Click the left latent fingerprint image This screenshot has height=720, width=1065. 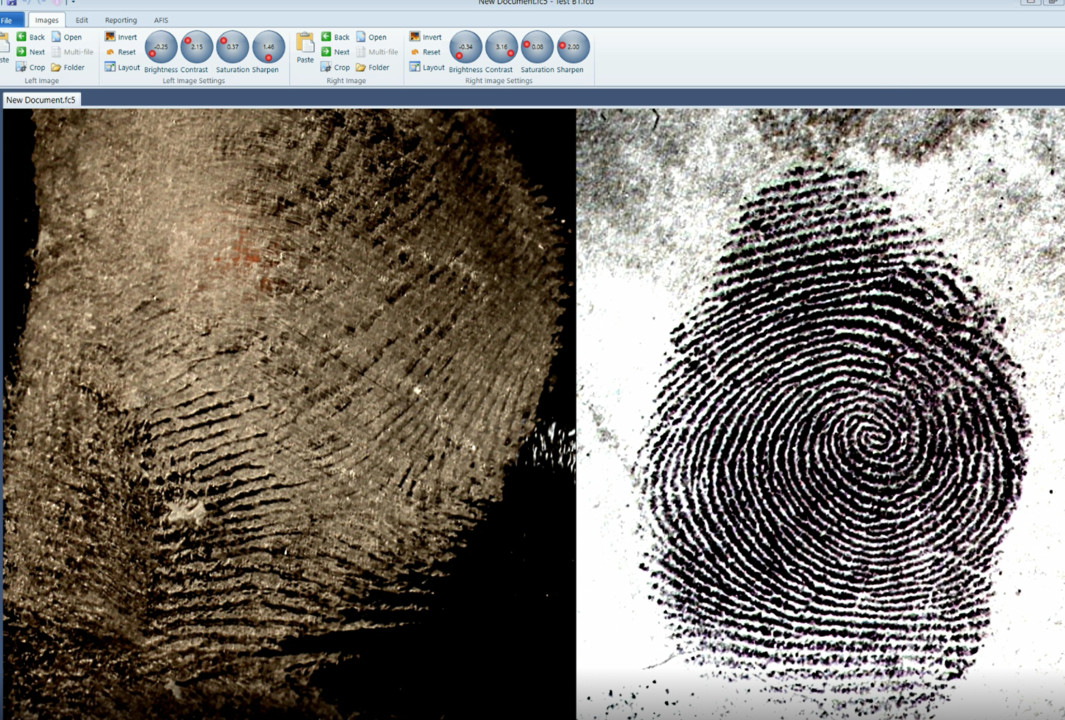289,414
